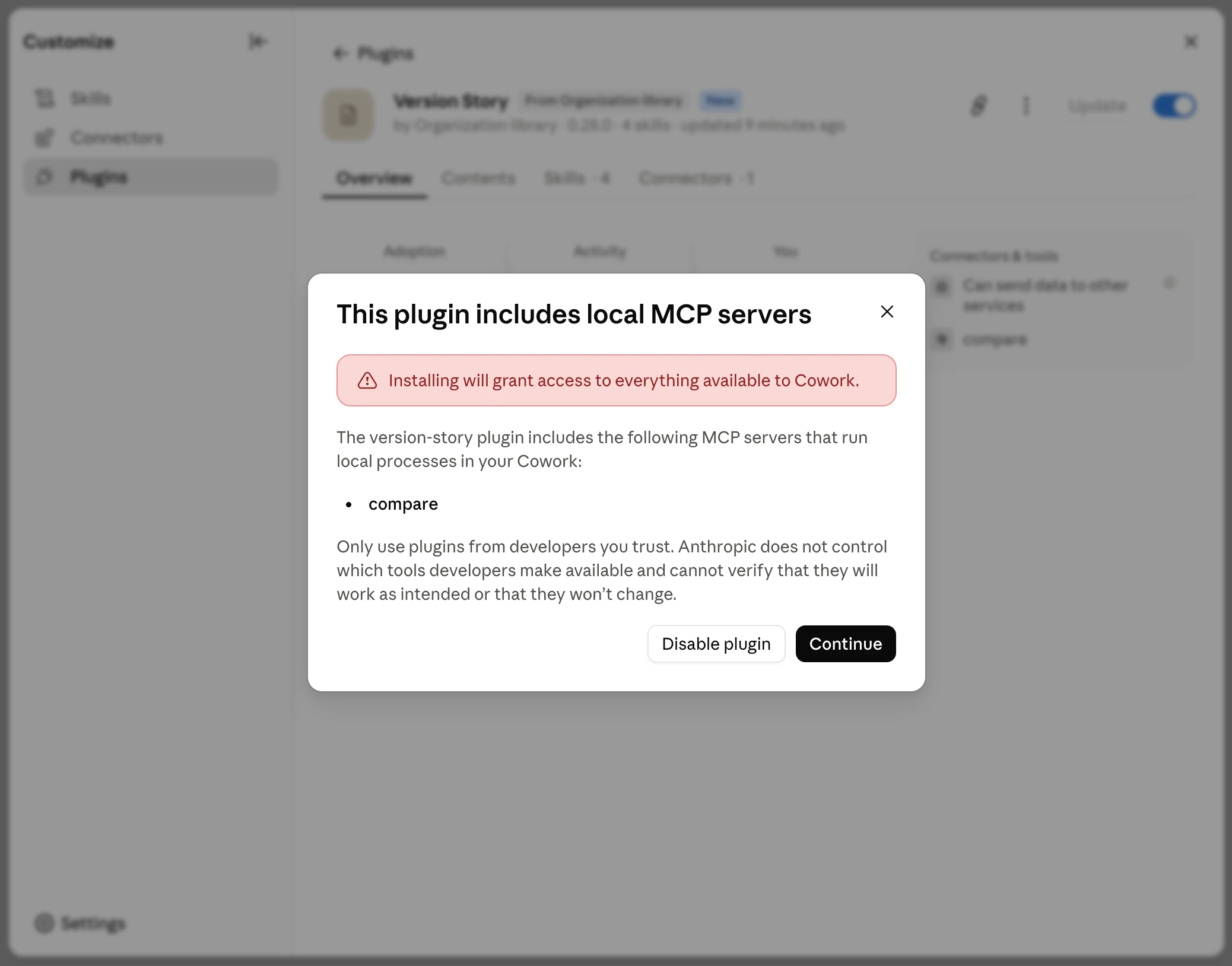The height and width of the screenshot is (966, 1232).
Task: Click the 'You' column header
Action: click(785, 252)
